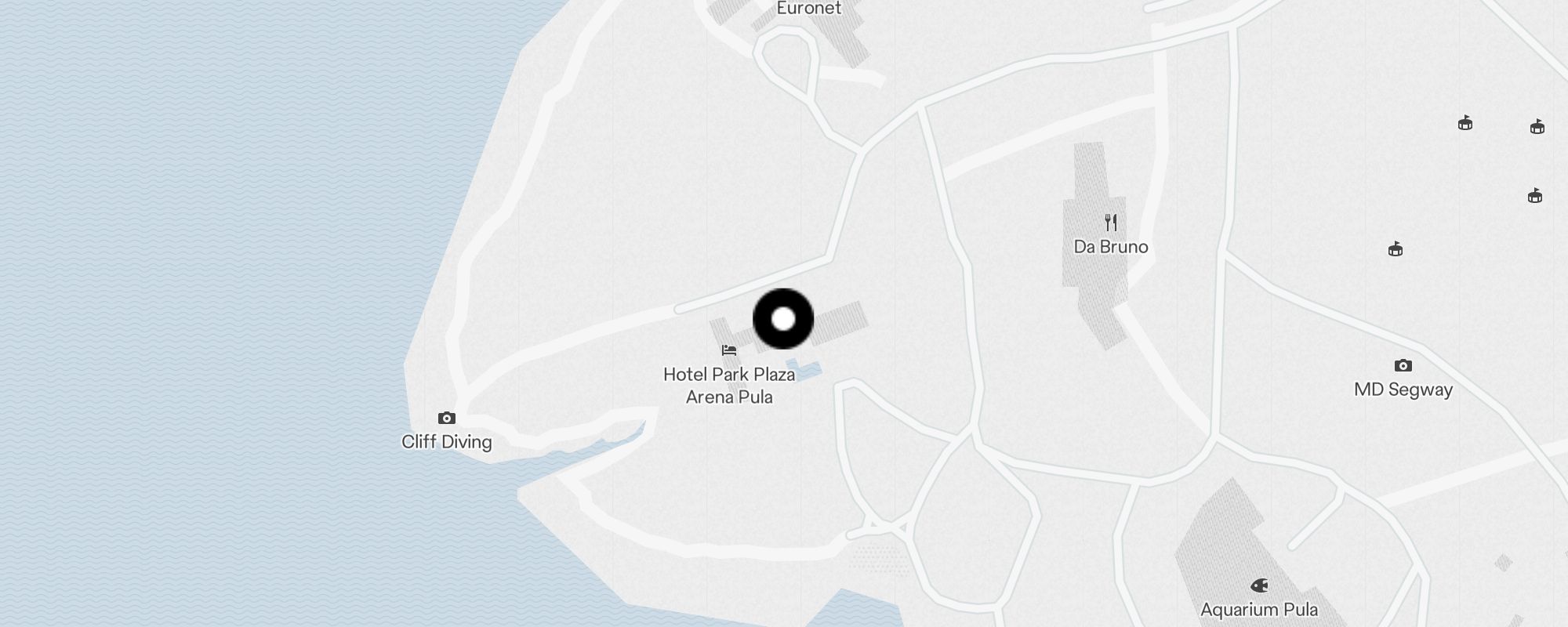Select the MD Segway text label
This screenshot has width=1568, height=627.
point(1403,390)
